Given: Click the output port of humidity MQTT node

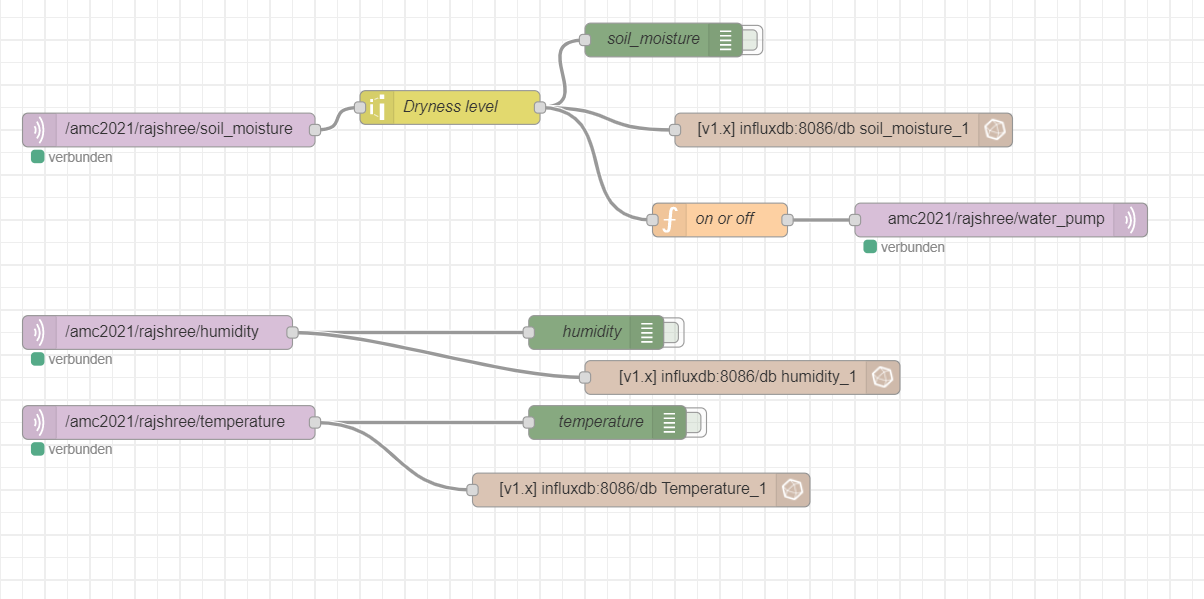Looking at the screenshot, I should (292, 332).
